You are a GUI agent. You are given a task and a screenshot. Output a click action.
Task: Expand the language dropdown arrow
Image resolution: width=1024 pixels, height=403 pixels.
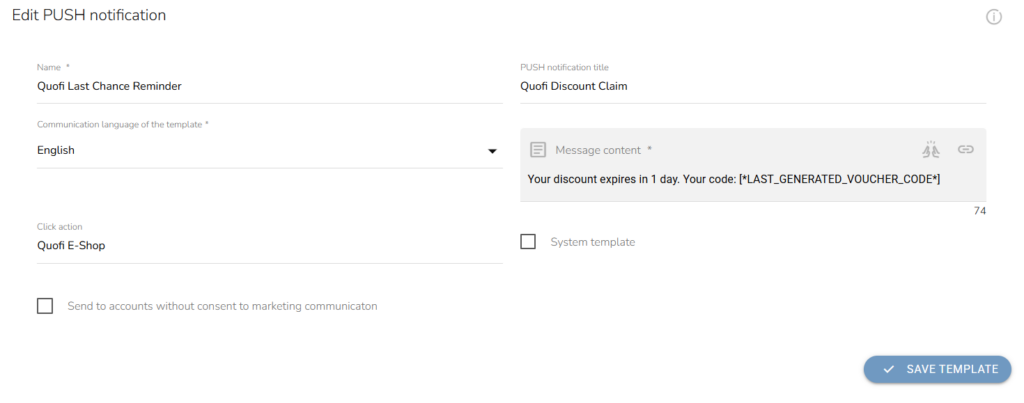(492, 151)
